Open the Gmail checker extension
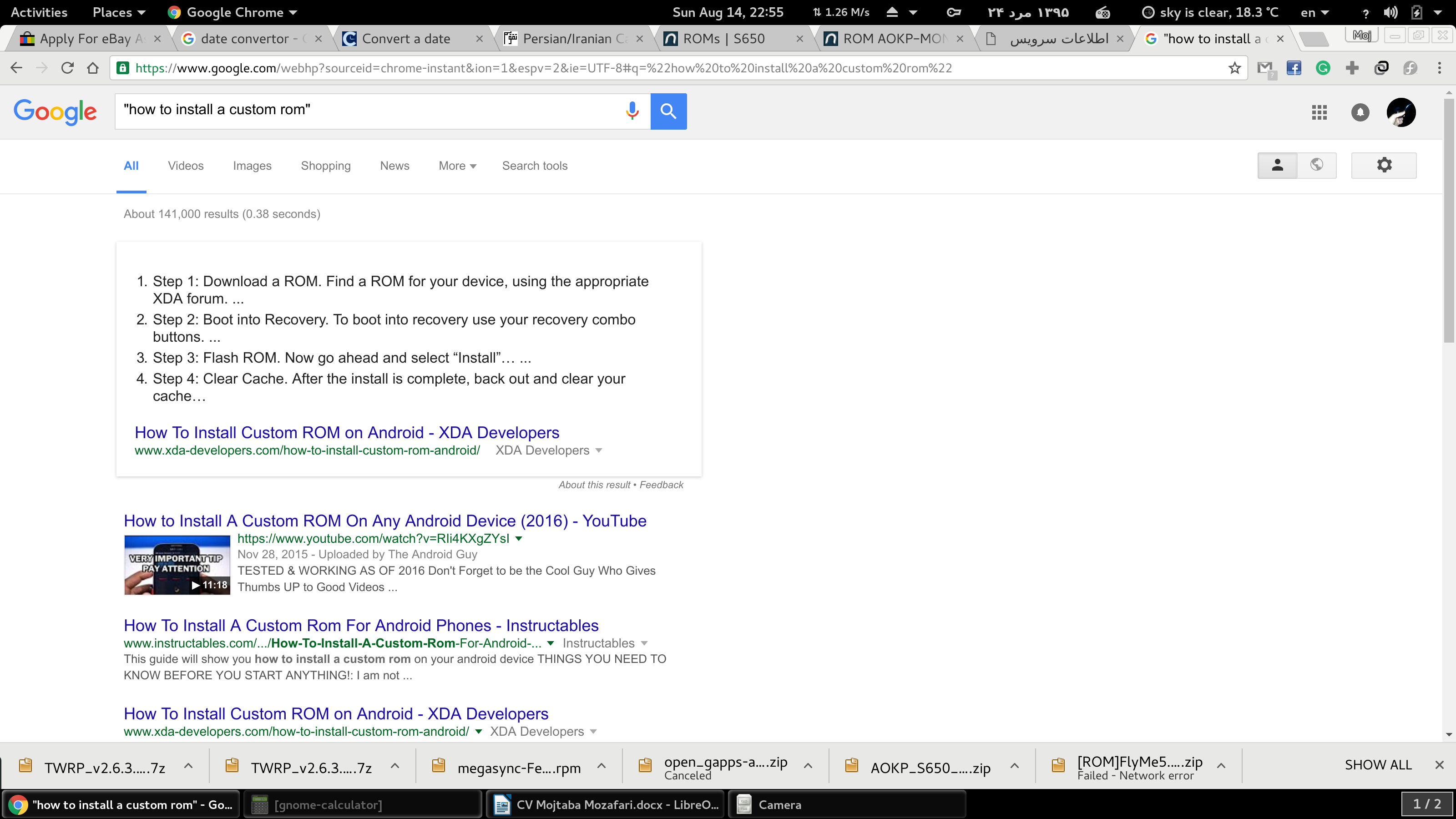Image resolution: width=1456 pixels, height=819 pixels. [1265, 68]
